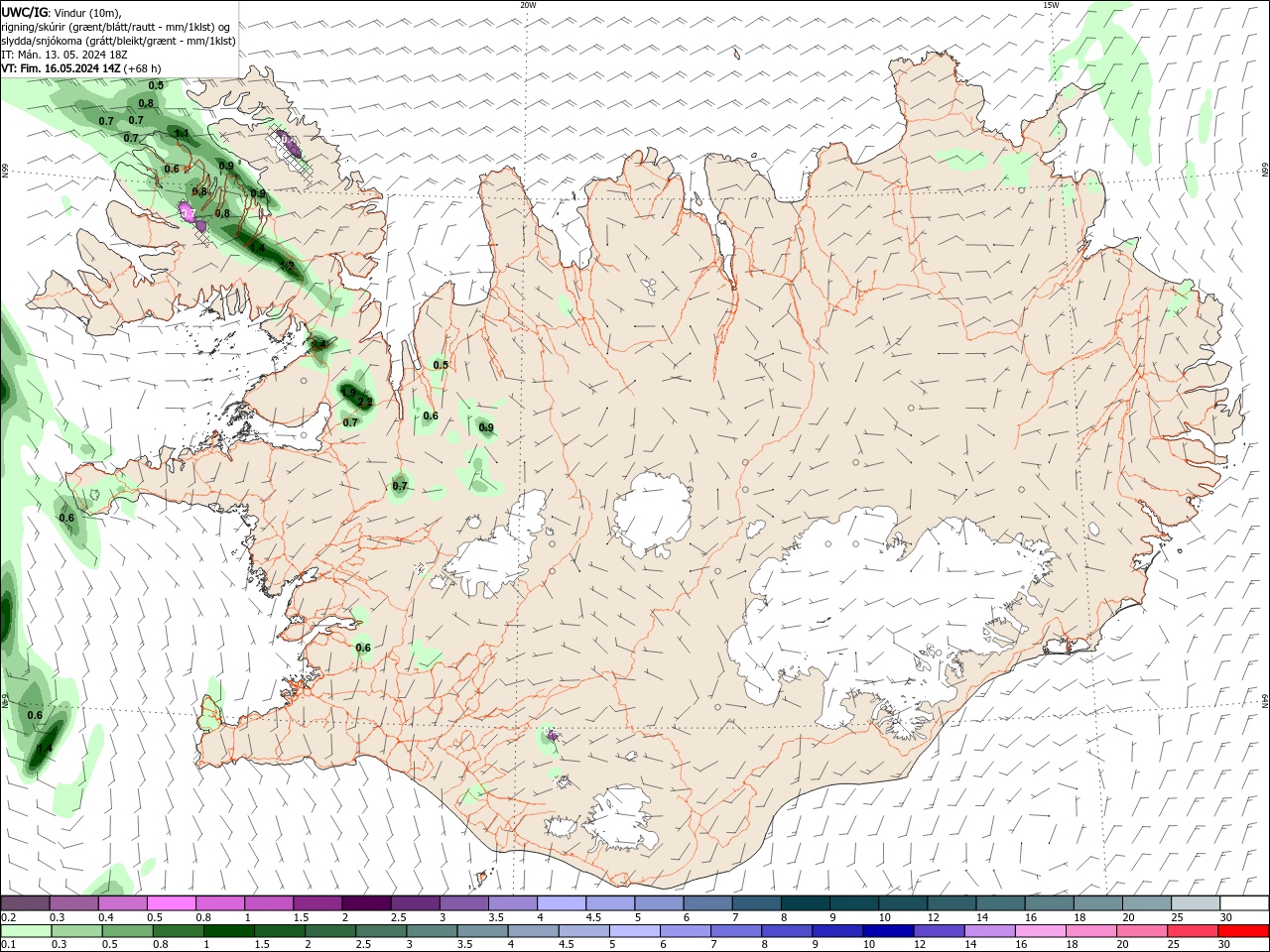Click the '0.2' number under the snow legend
Screen dimensions: 1270x952
pos(8,917)
